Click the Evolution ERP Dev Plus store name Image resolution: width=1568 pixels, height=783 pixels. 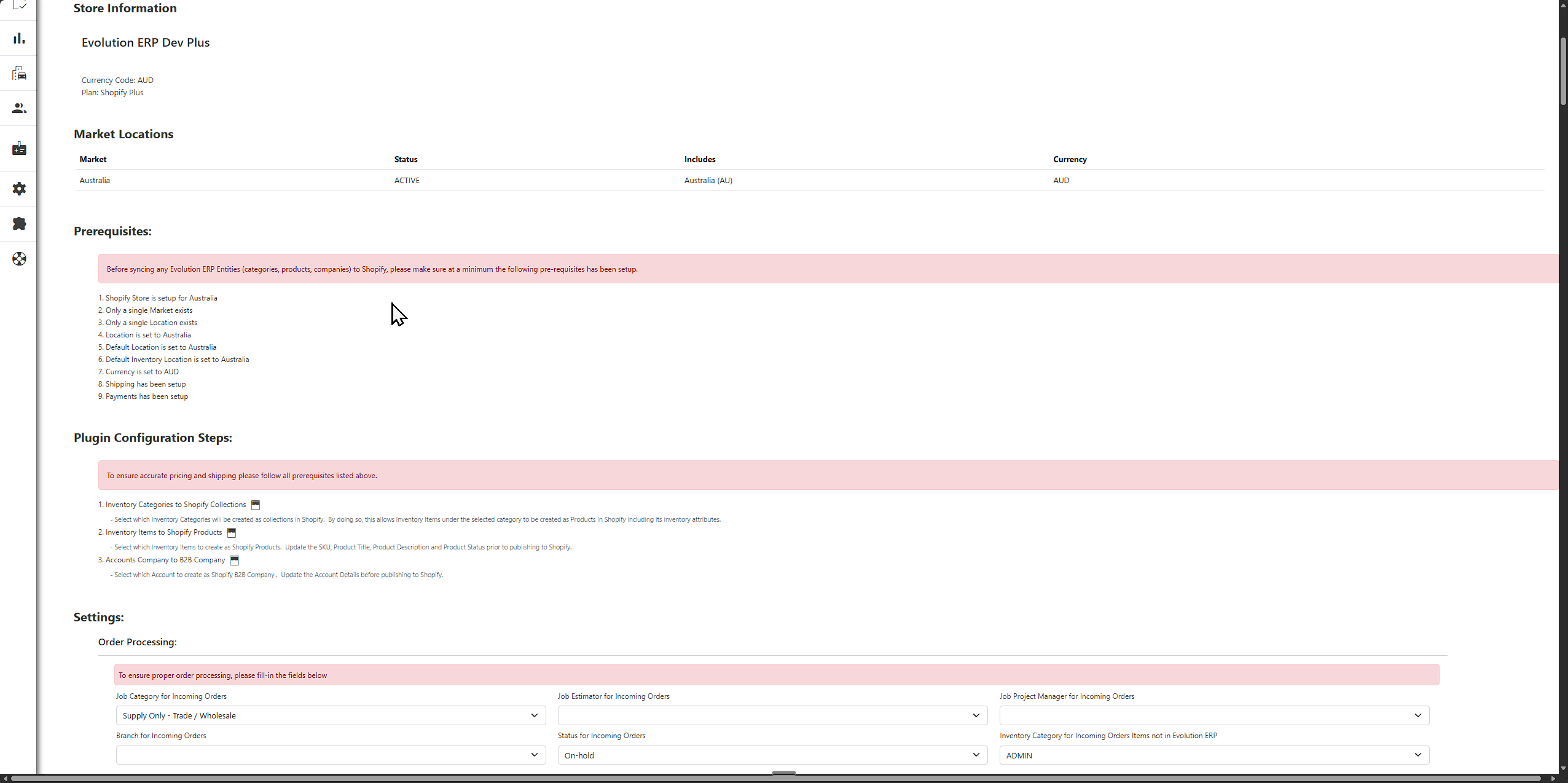(x=146, y=42)
